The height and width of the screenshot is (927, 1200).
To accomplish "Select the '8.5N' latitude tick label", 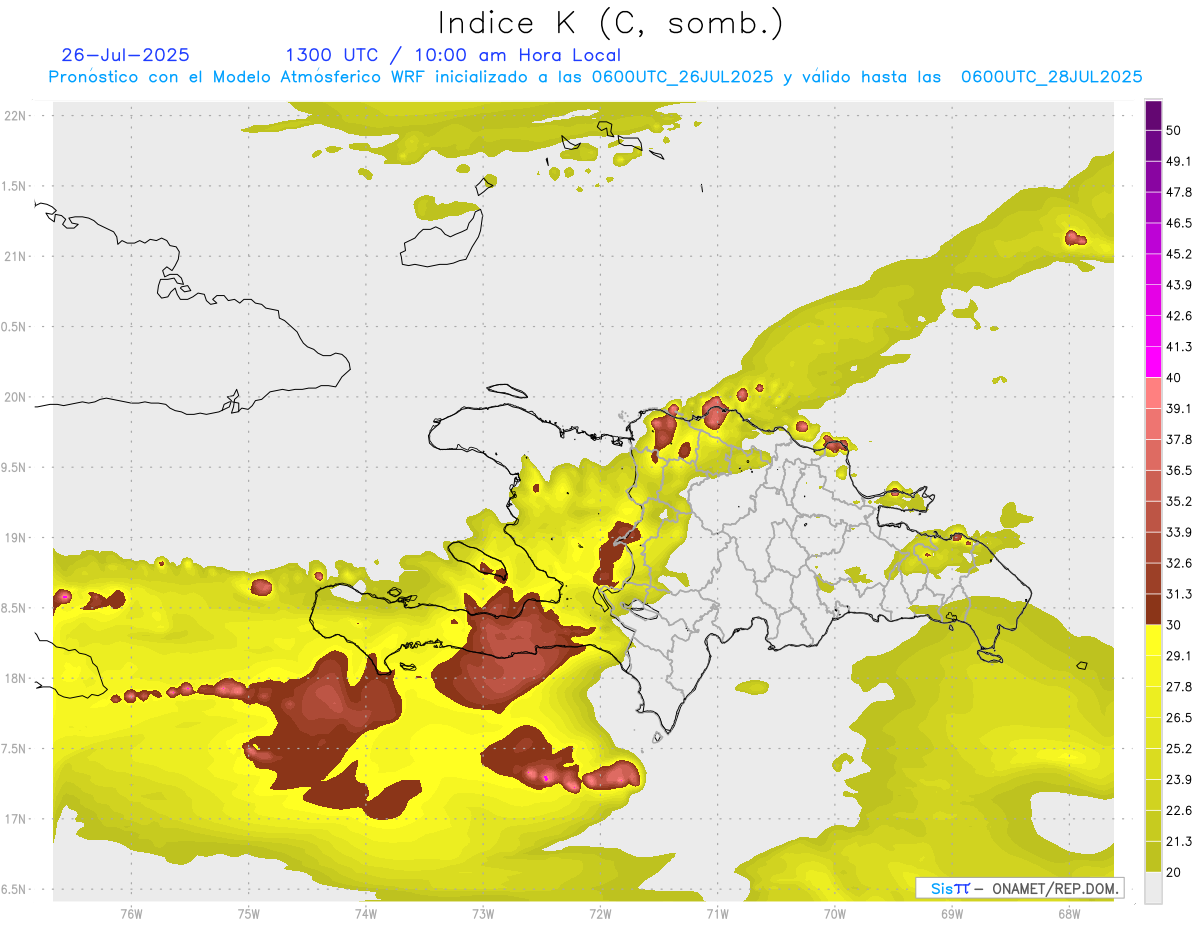I will [15, 608].
